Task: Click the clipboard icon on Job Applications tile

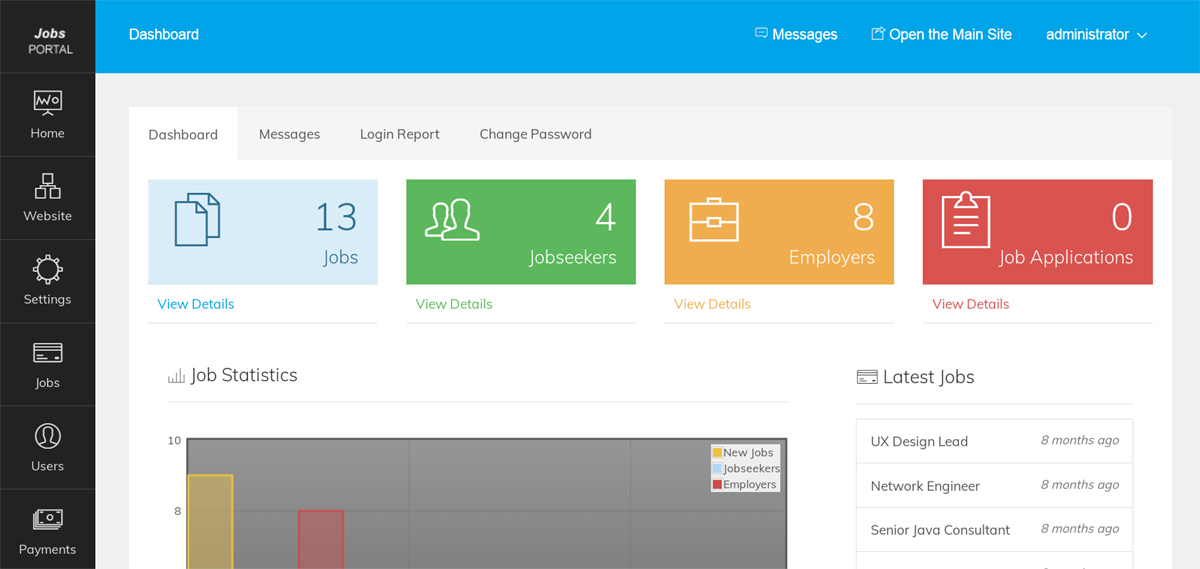Action: [966, 220]
